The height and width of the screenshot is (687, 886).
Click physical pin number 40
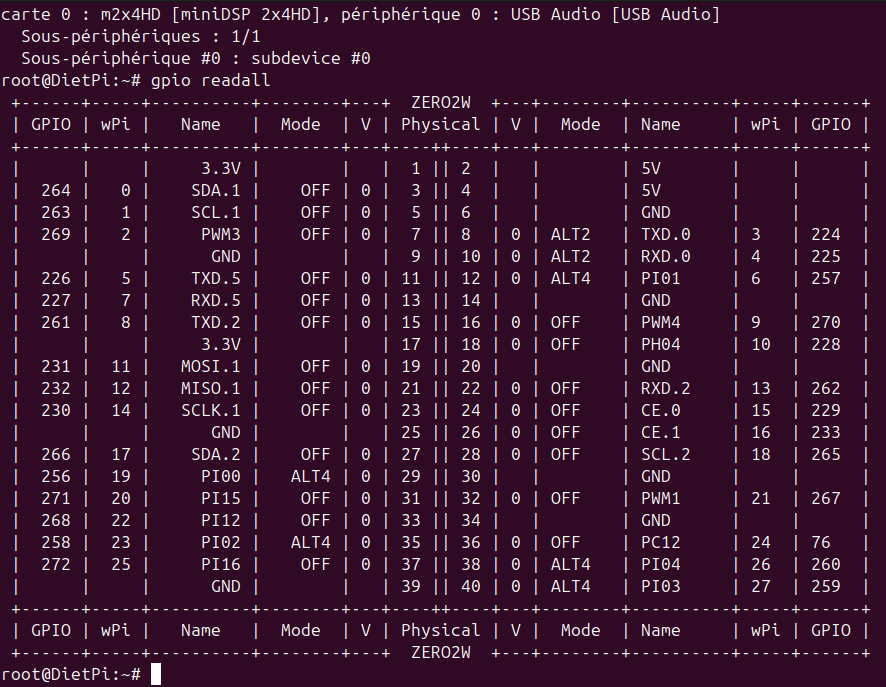(471, 586)
